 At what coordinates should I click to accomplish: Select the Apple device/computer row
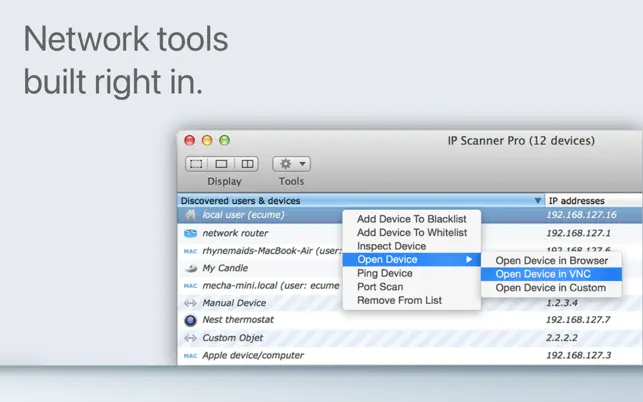(410, 355)
